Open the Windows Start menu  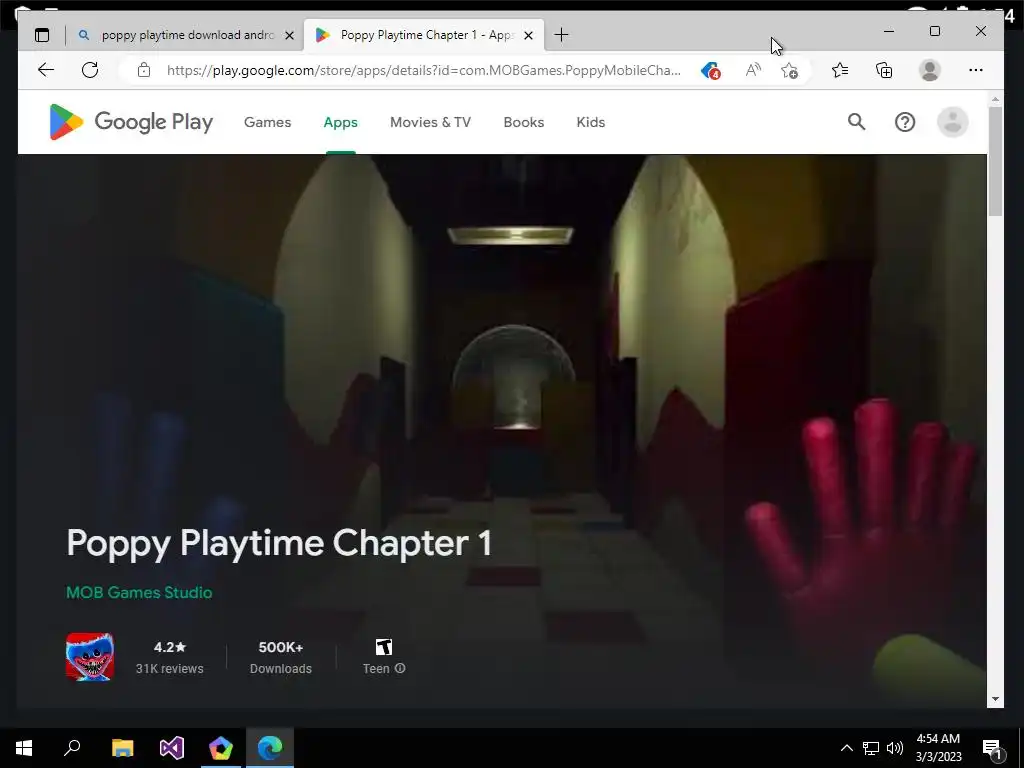click(x=24, y=748)
